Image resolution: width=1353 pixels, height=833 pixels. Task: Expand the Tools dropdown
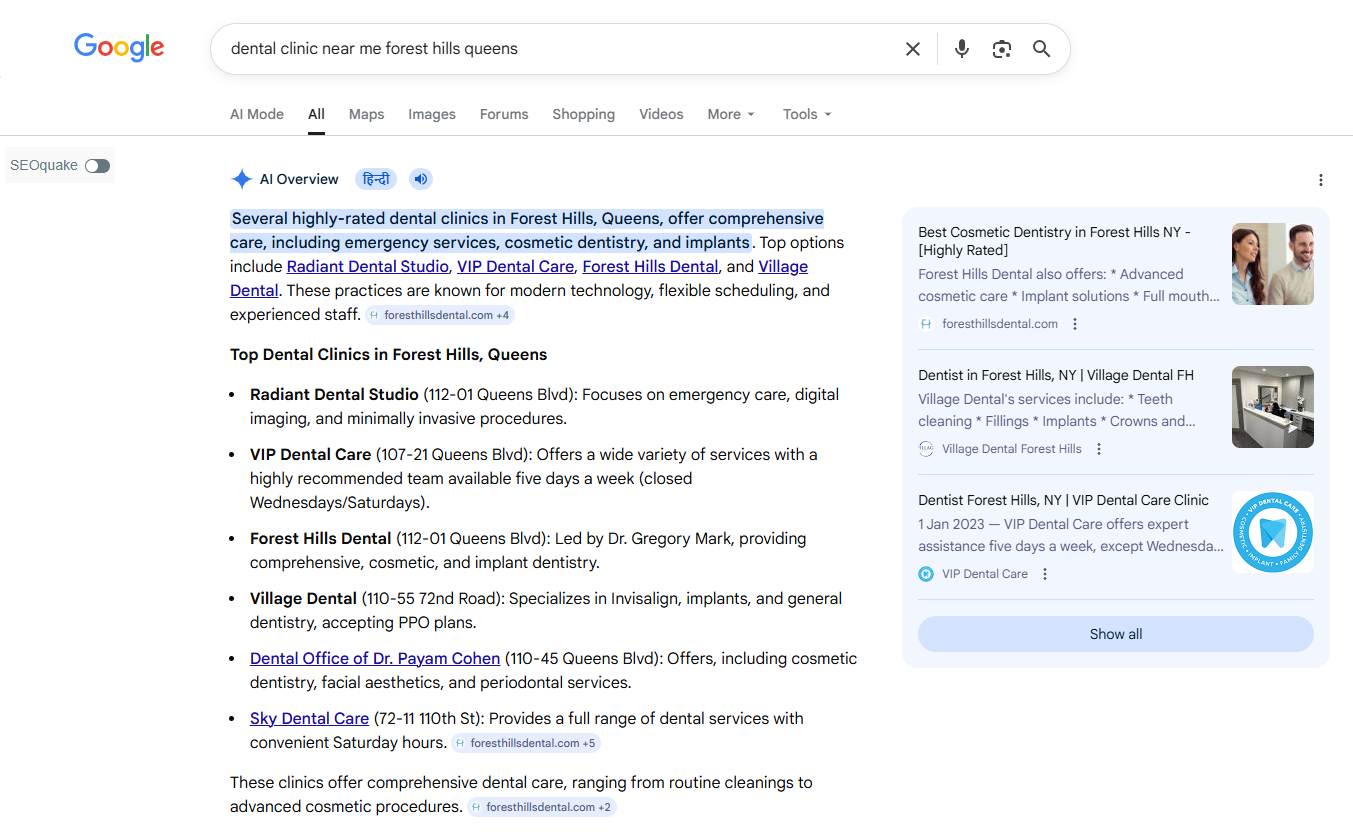807,114
